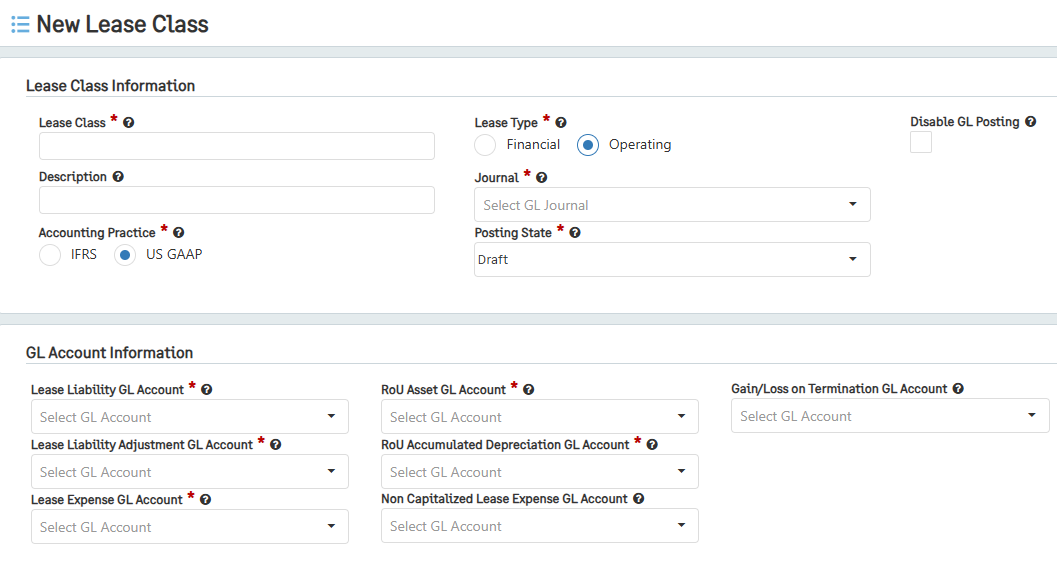
Task: Enable the Disable GL Posting checkbox
Action: coord(921,142)
